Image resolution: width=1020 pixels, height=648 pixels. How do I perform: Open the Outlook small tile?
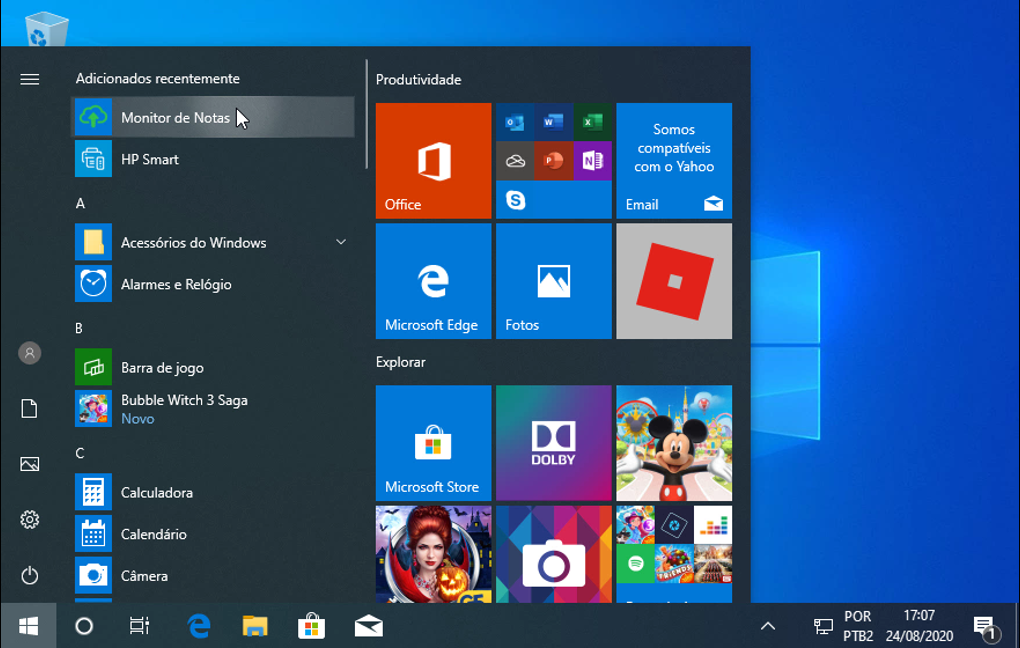click(x=515, y=122)
